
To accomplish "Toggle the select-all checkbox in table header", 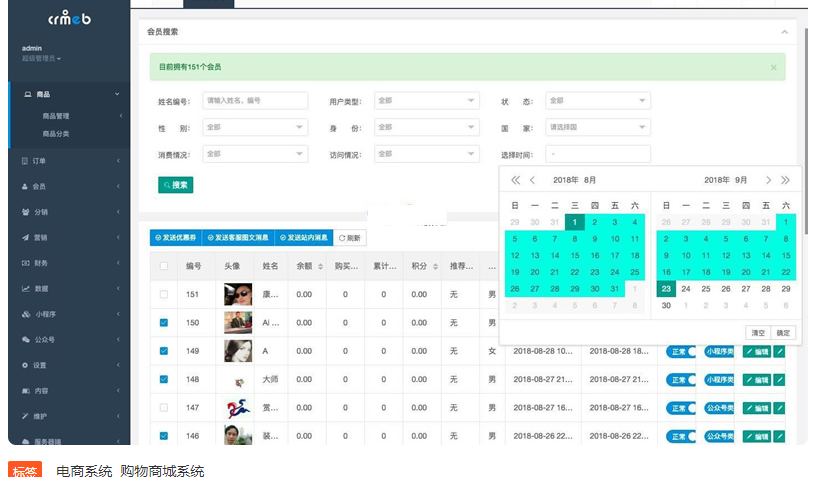I will [164, 266].
